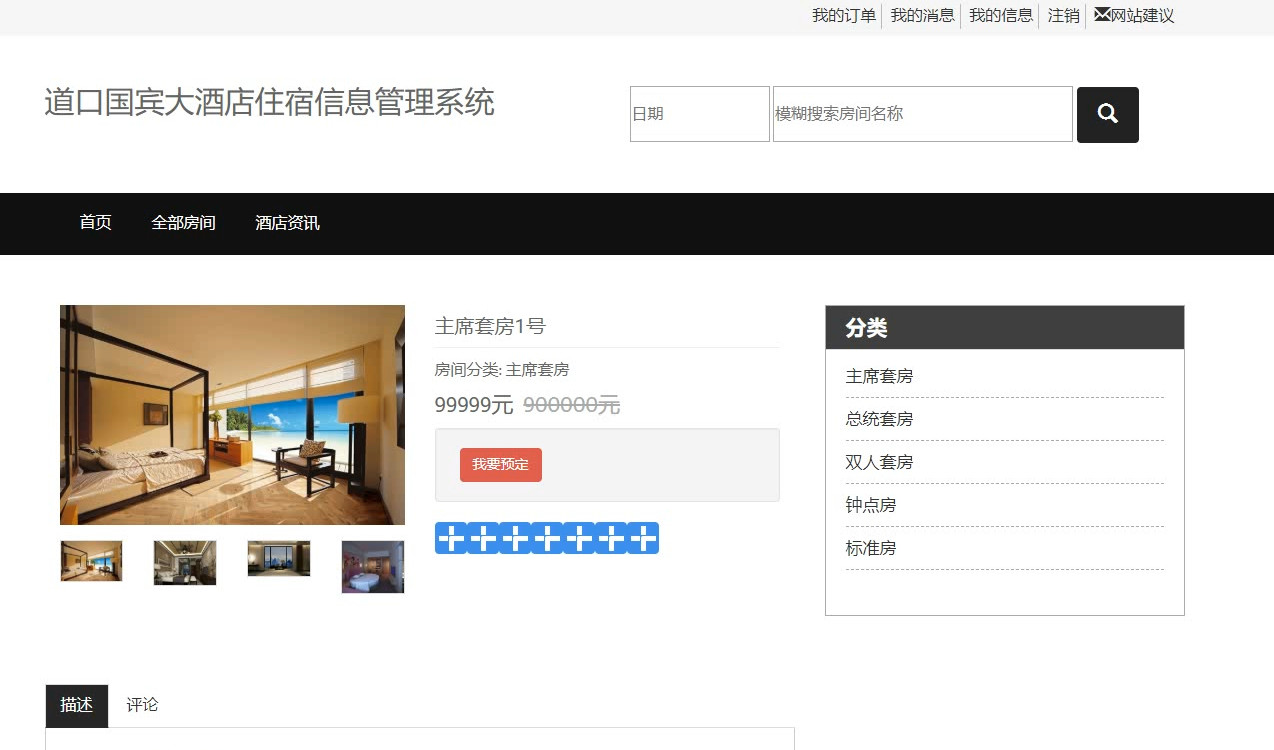Select the purple round-bed room thumbnail
Screen dimensions: 1274x750
click(373, 567)
